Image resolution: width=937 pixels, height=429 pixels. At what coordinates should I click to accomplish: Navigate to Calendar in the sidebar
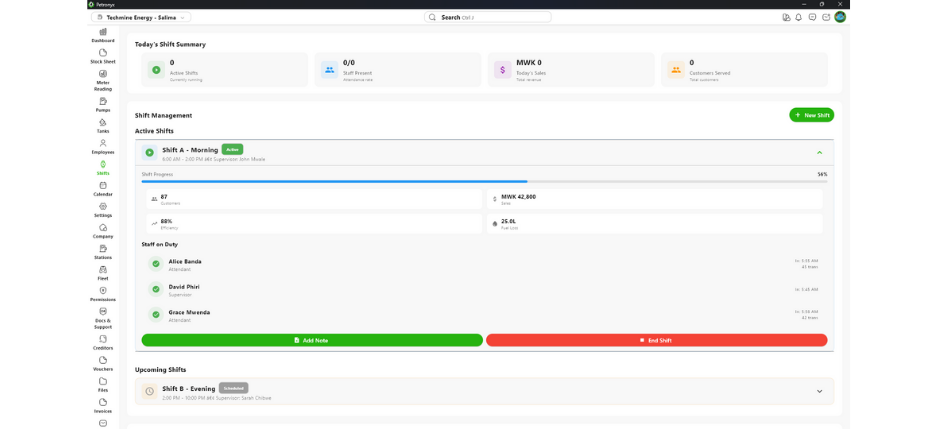(103, 189)
